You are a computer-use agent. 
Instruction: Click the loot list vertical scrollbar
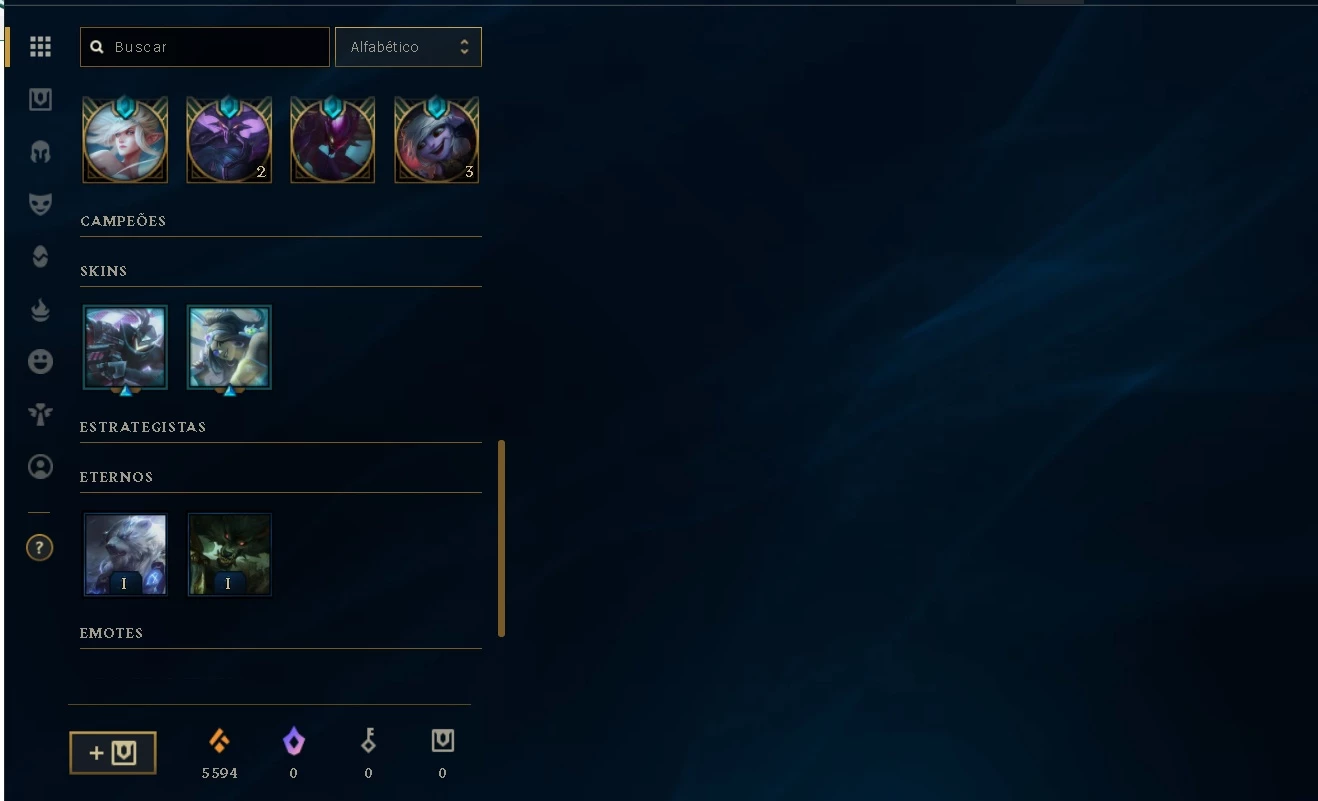(x=501, y=538)
